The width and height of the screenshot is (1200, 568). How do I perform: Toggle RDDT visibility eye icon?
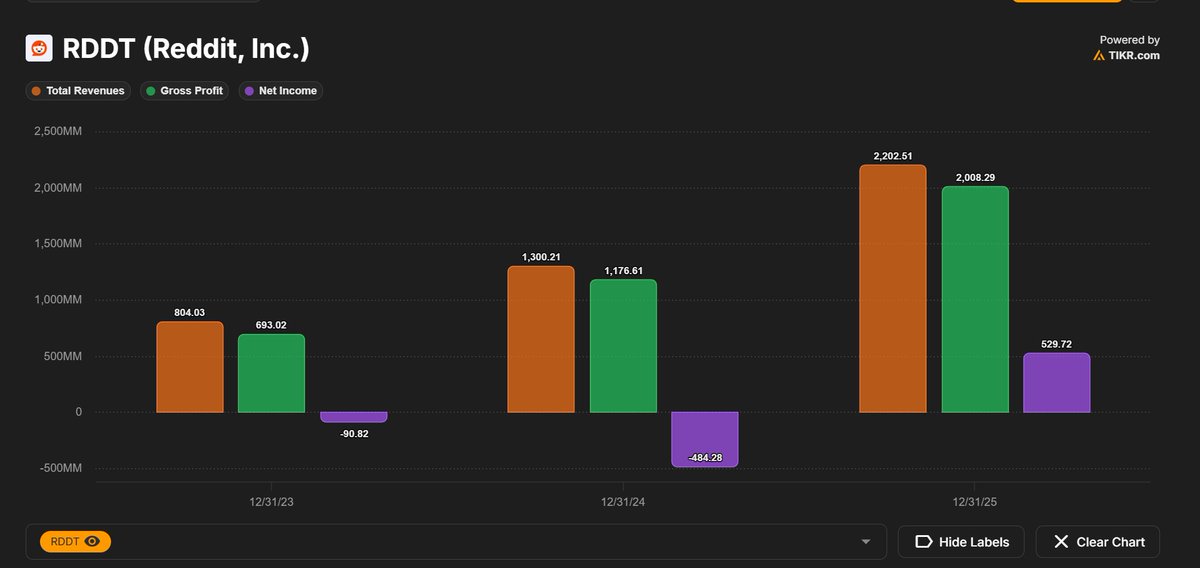tap(93, 541)
